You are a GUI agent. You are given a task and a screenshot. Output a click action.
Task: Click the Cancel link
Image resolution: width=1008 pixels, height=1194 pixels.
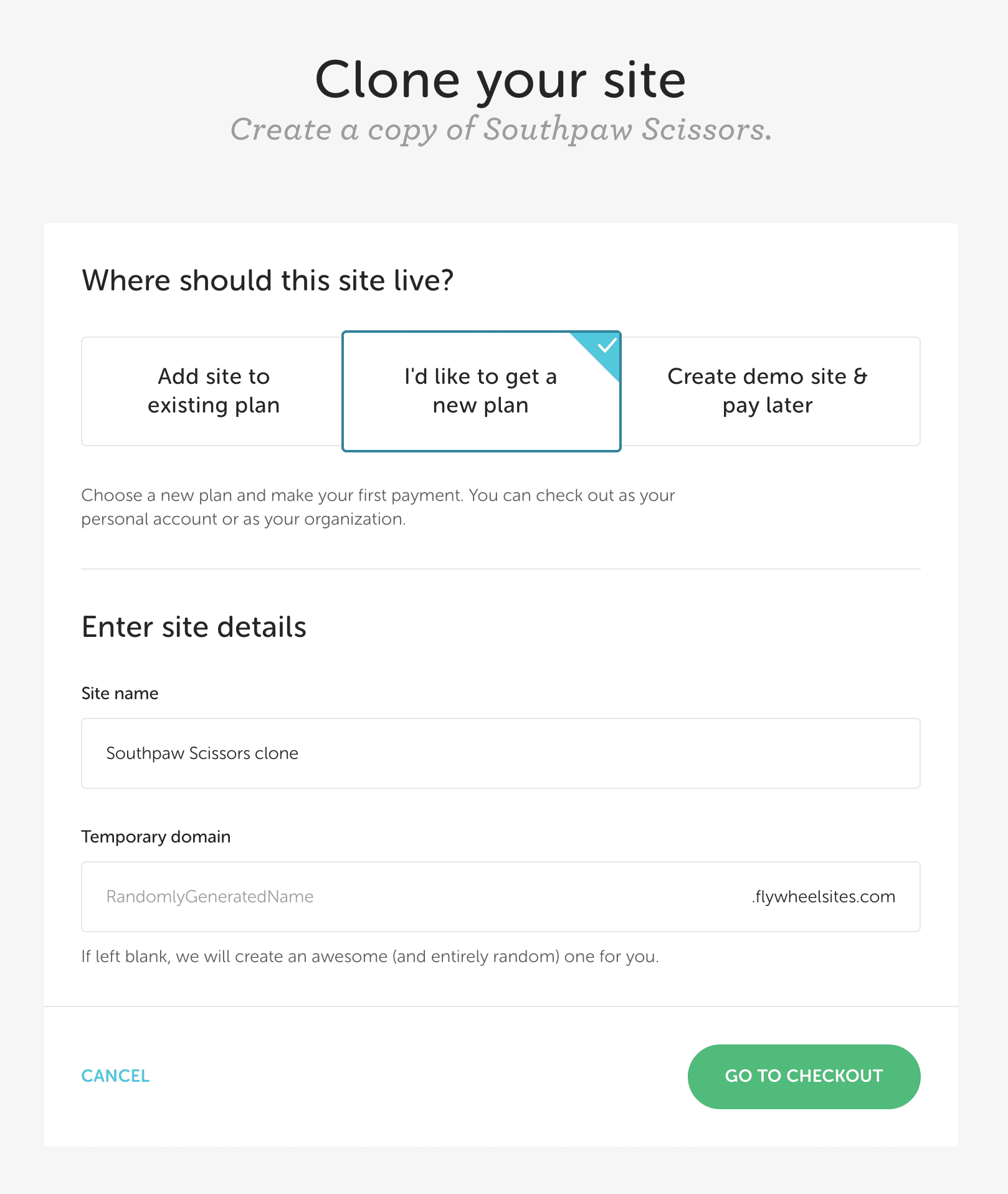click(x=115, y=1076)
